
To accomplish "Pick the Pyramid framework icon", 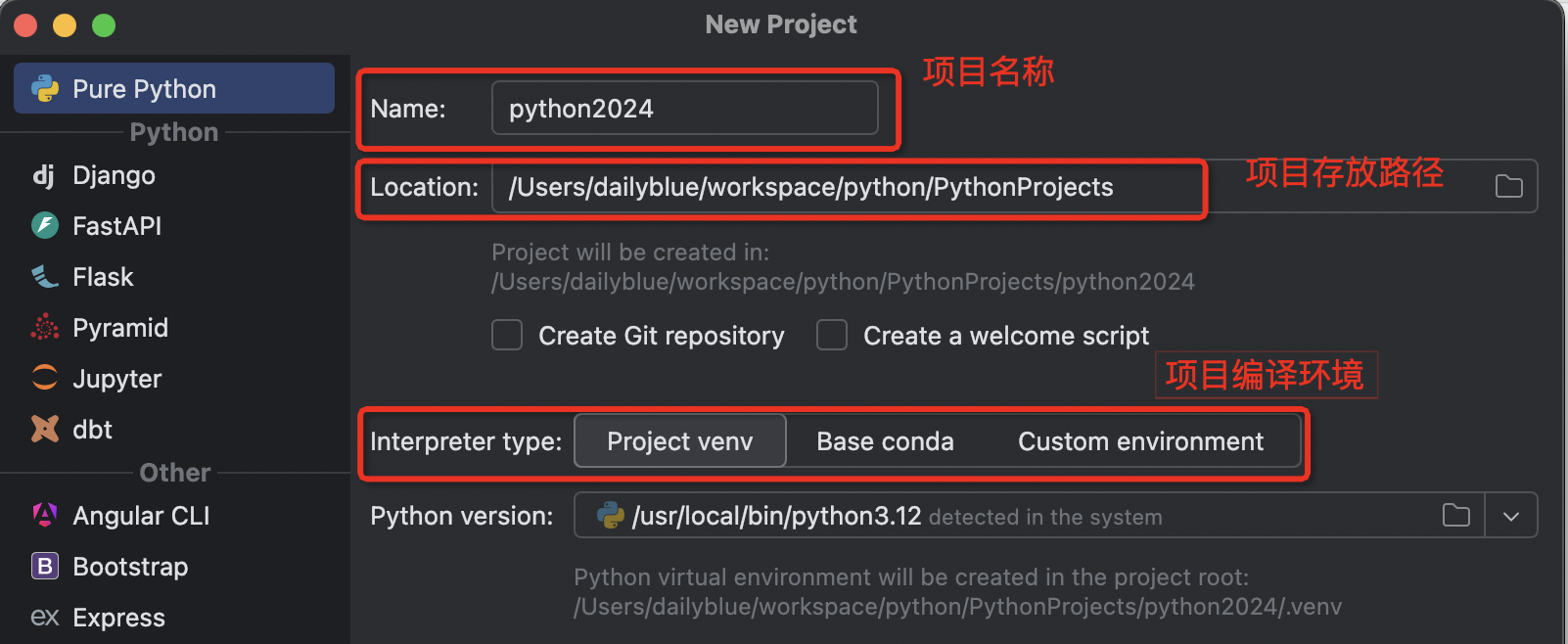I will tap(45, 328).
